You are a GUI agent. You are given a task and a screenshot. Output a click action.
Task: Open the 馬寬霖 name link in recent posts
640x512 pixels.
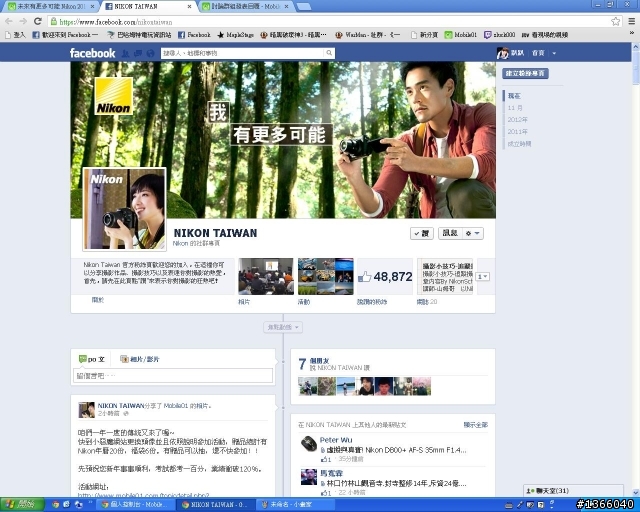click(x=331, y=473)
